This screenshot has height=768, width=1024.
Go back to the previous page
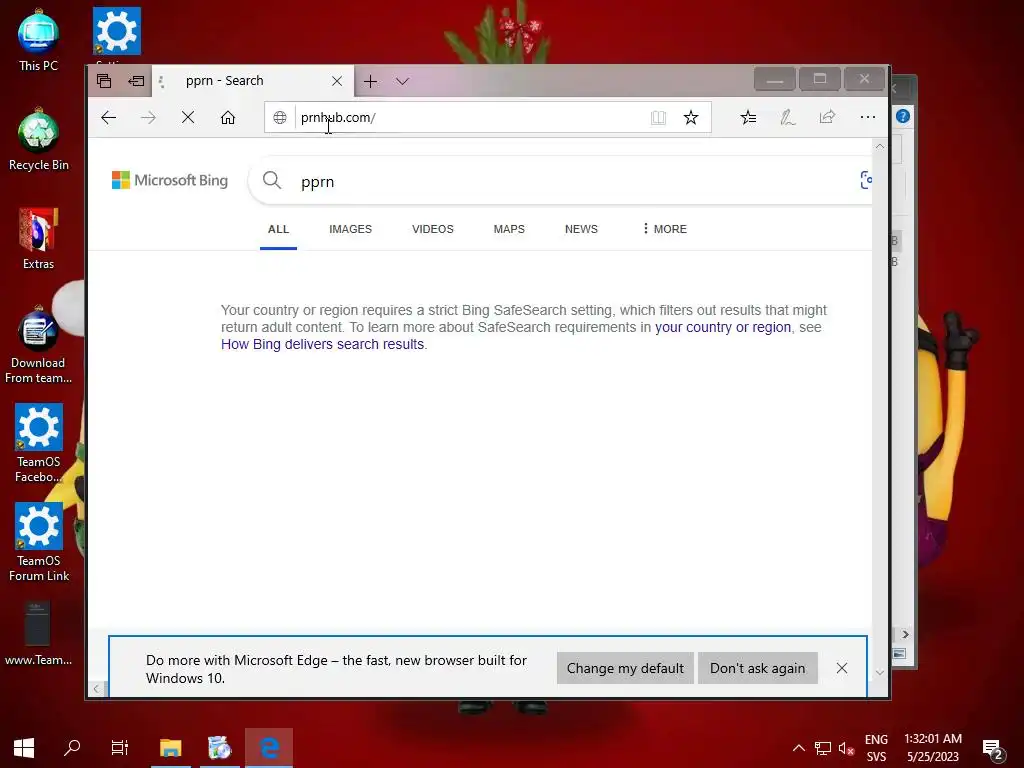point(108,118)
